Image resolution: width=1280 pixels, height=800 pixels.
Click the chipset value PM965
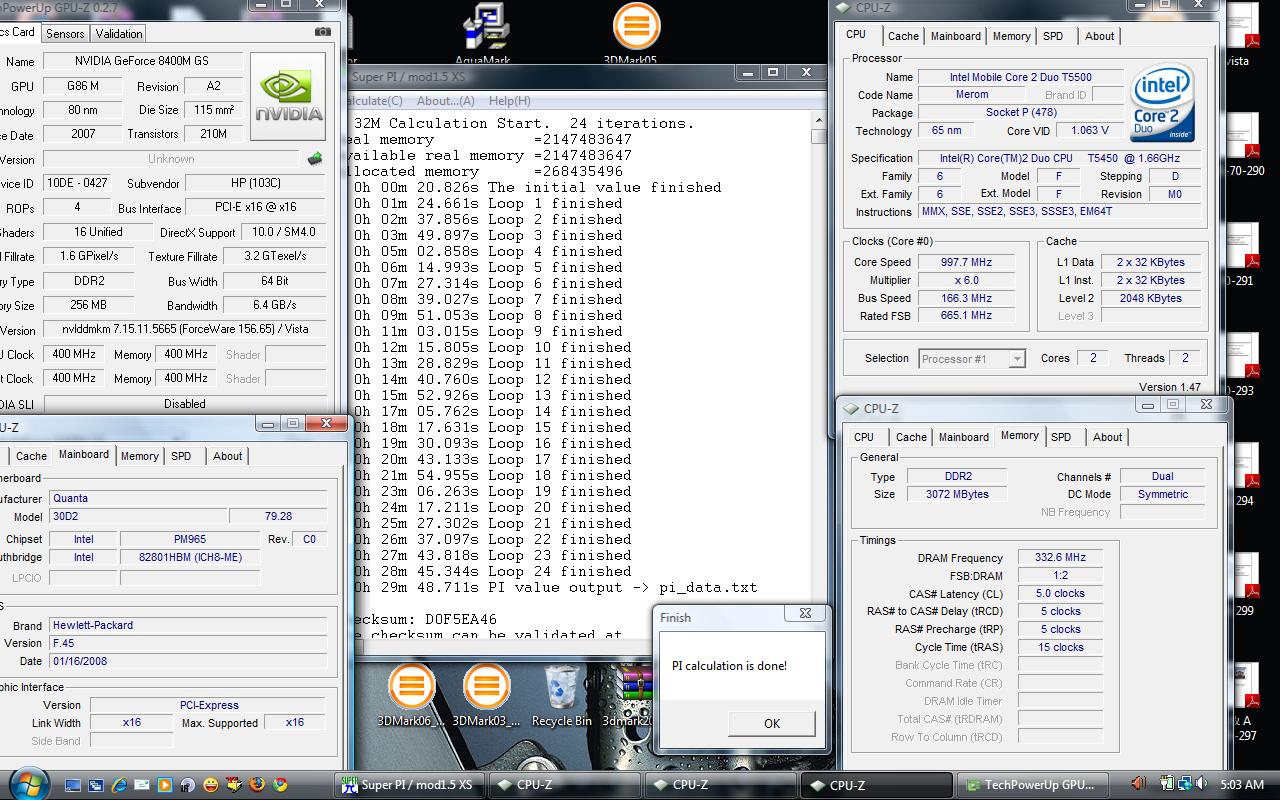pos(191,539)
